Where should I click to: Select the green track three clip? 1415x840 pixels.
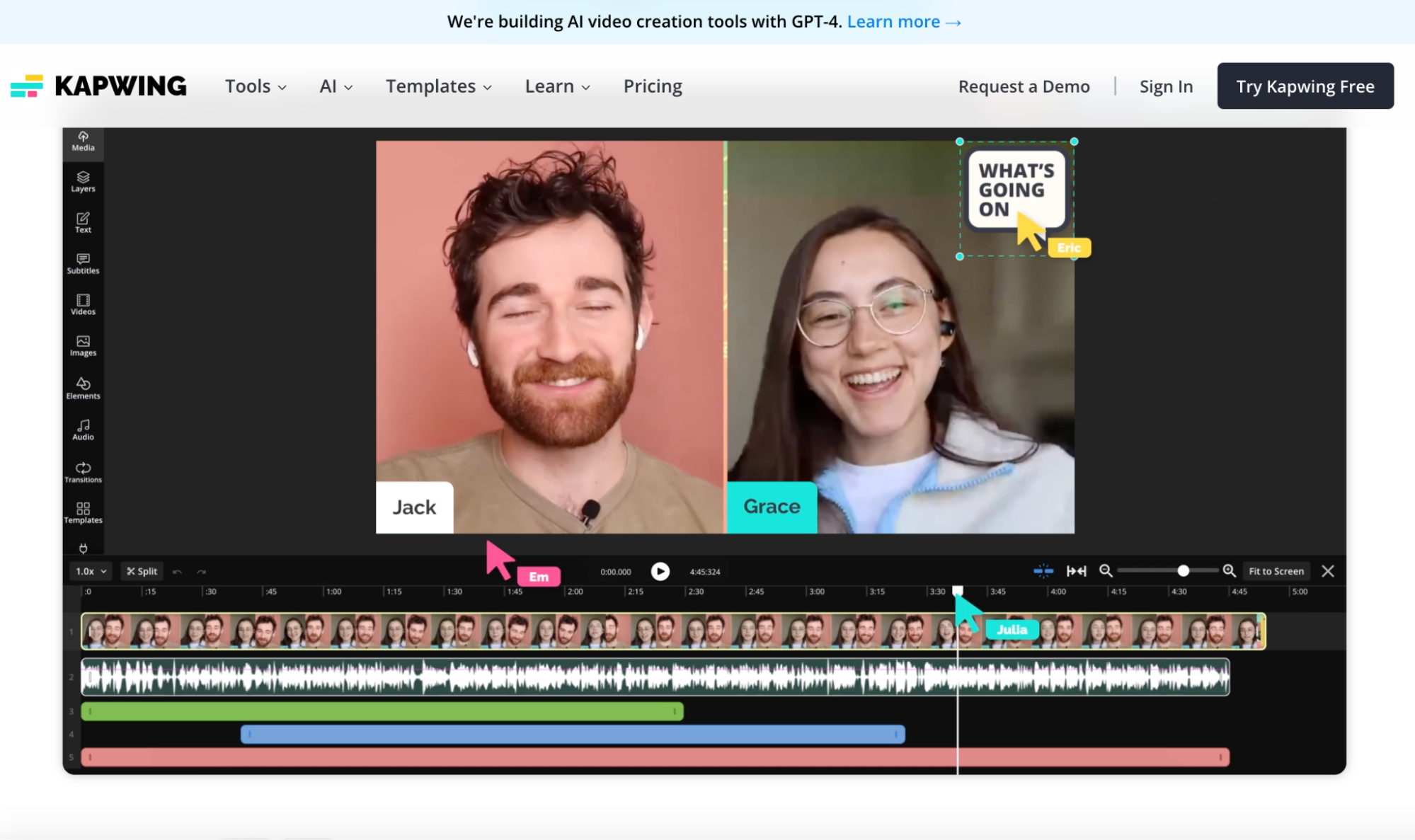382,711
